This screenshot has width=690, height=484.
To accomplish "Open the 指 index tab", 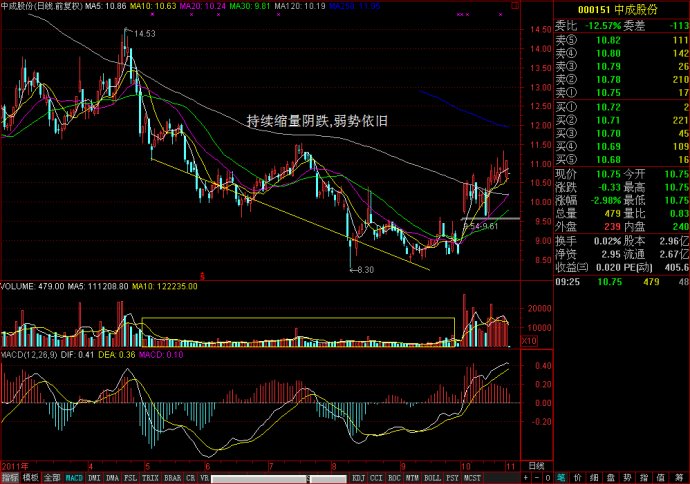I will [644, 478].
